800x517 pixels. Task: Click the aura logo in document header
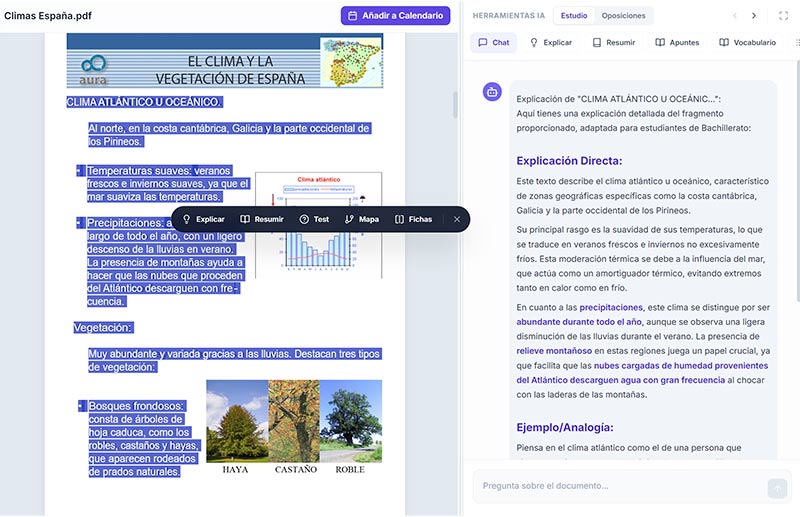click(x=93, y=70)
